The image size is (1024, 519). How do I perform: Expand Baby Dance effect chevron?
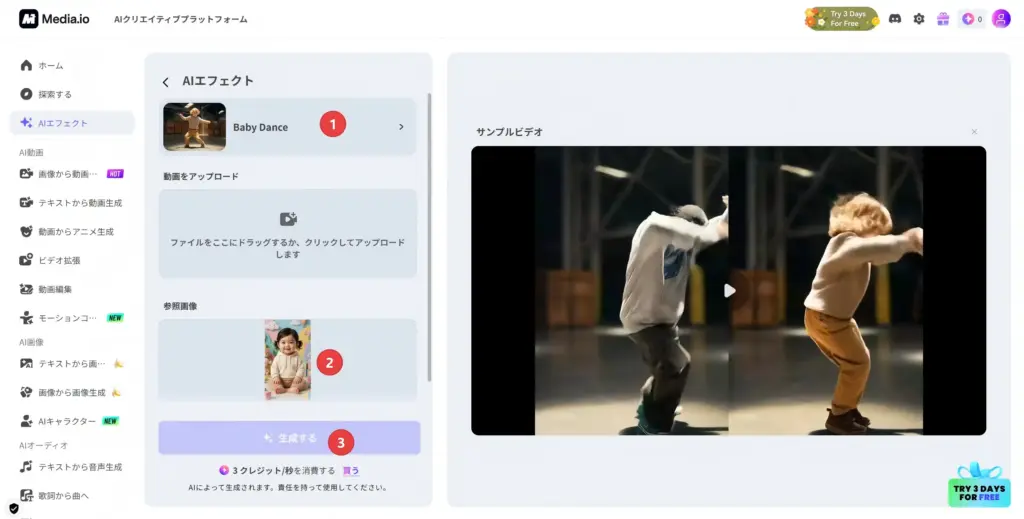tap(401, 127)
